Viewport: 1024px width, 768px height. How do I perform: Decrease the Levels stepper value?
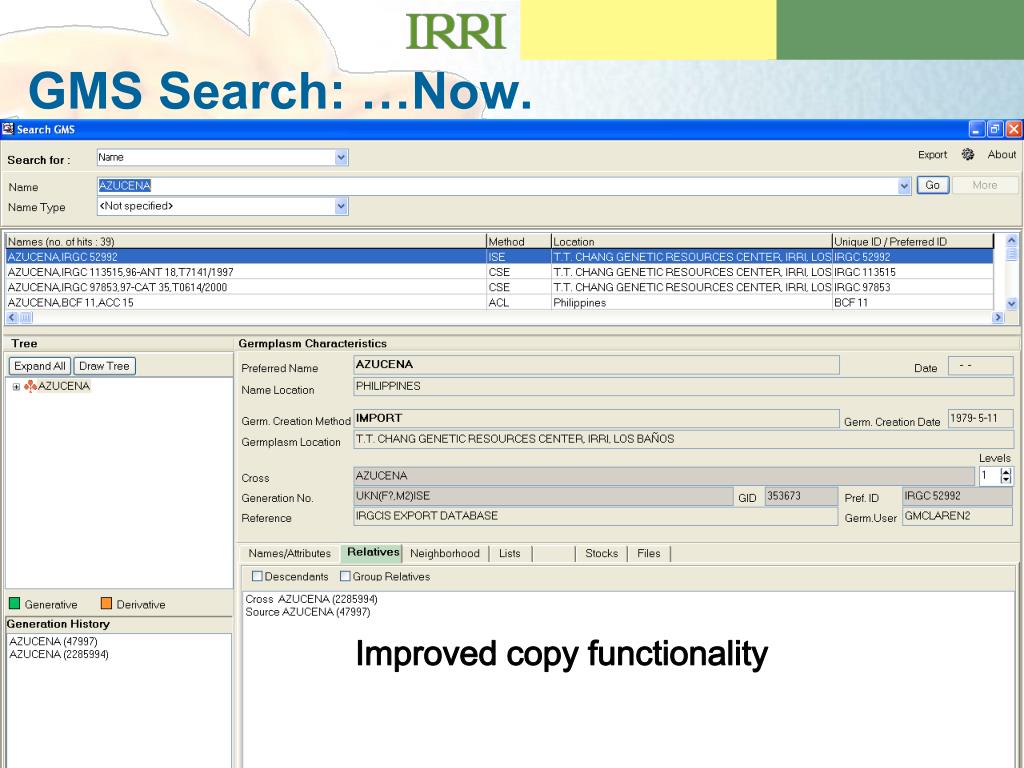point(1006,480)
